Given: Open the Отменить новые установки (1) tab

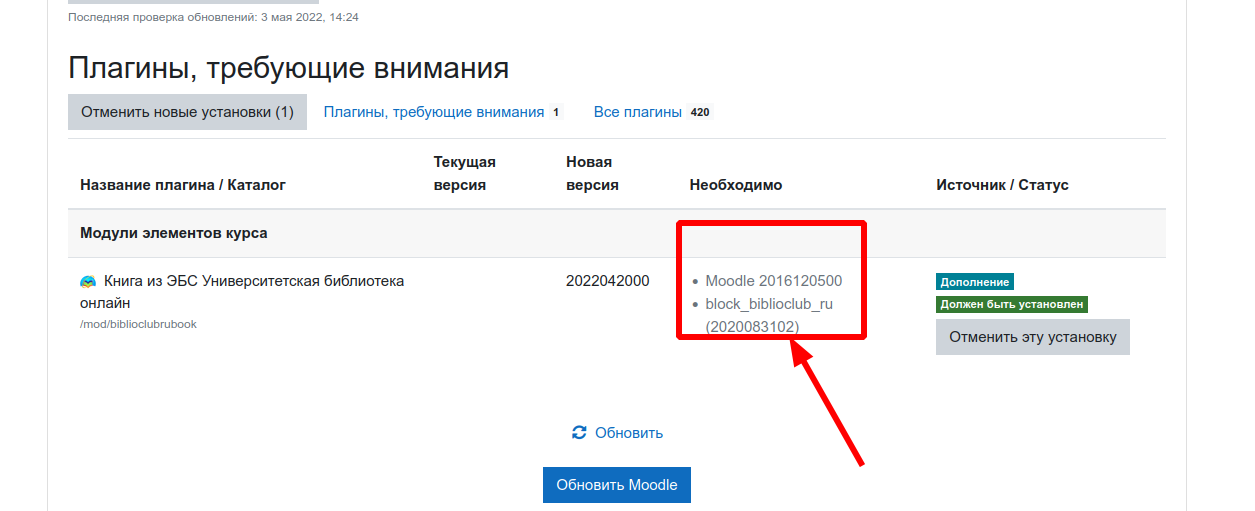Looking at the screenshot, I should tap(187, 112).
